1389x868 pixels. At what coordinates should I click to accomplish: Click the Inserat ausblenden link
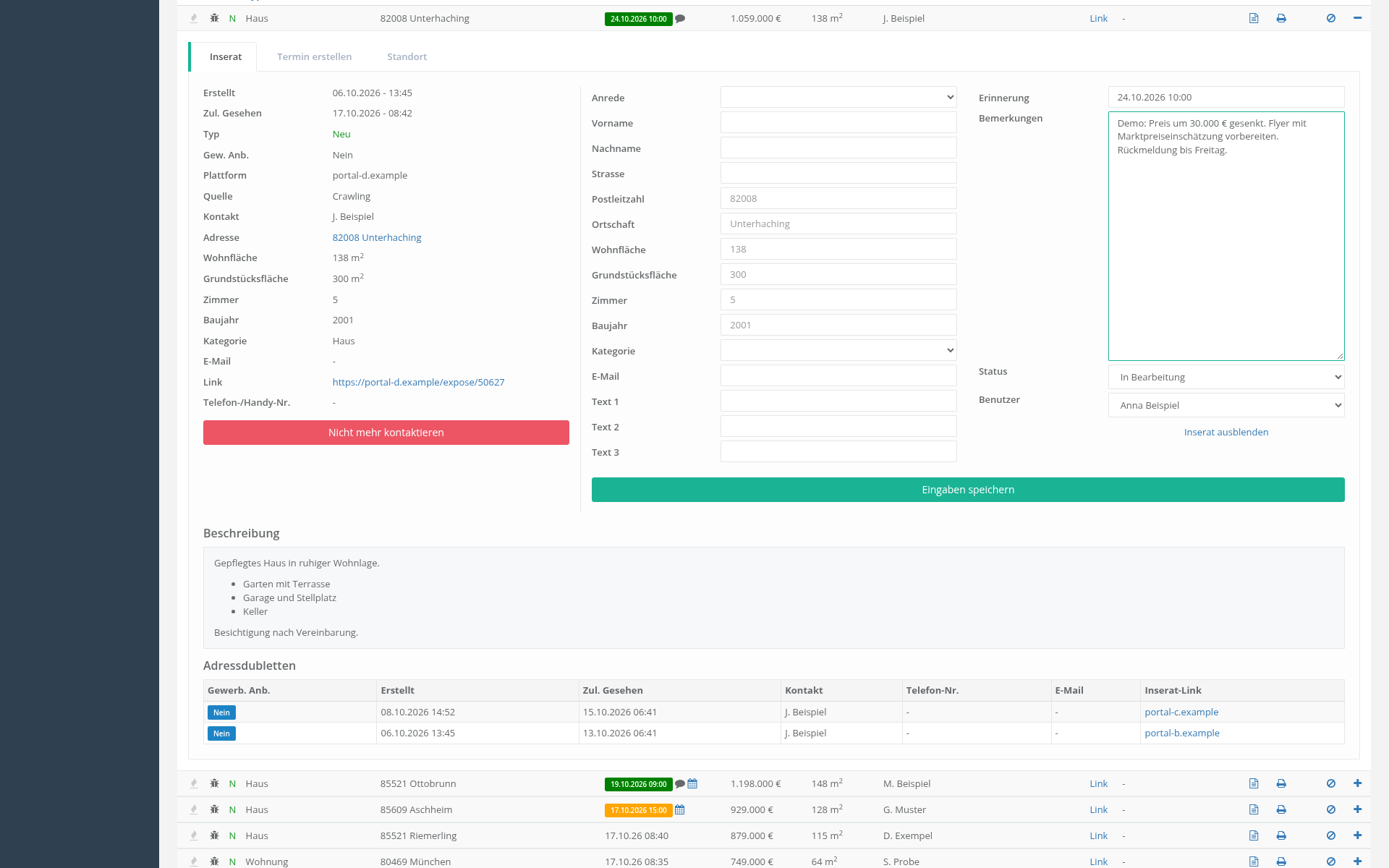1226,432
